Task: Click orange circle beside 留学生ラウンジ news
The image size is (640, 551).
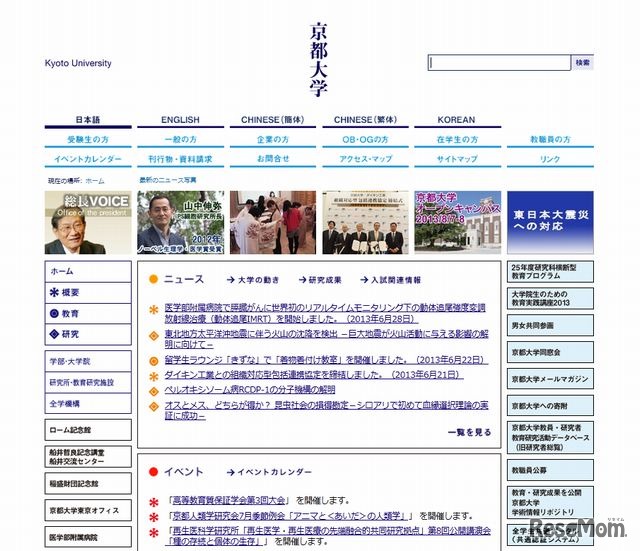Action: pyautogui.click(x=153, y=361)
